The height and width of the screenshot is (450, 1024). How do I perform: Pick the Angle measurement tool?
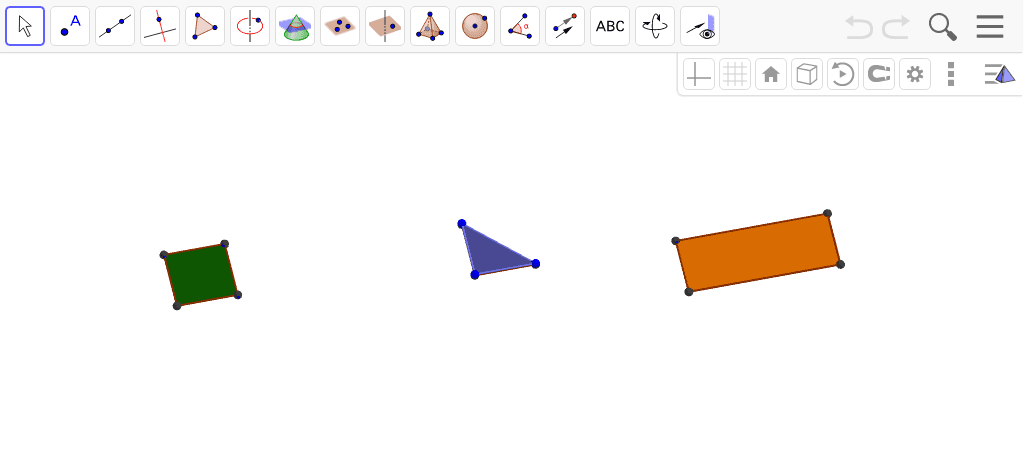pyautogui.click(x=520, y=26)
